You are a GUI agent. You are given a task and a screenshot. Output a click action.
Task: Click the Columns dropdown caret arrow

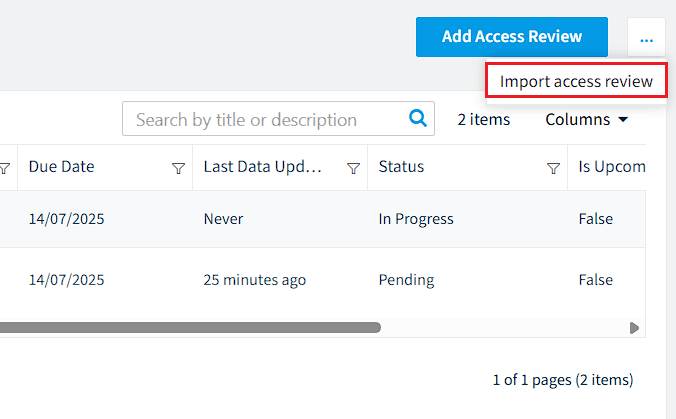[623, 119]
